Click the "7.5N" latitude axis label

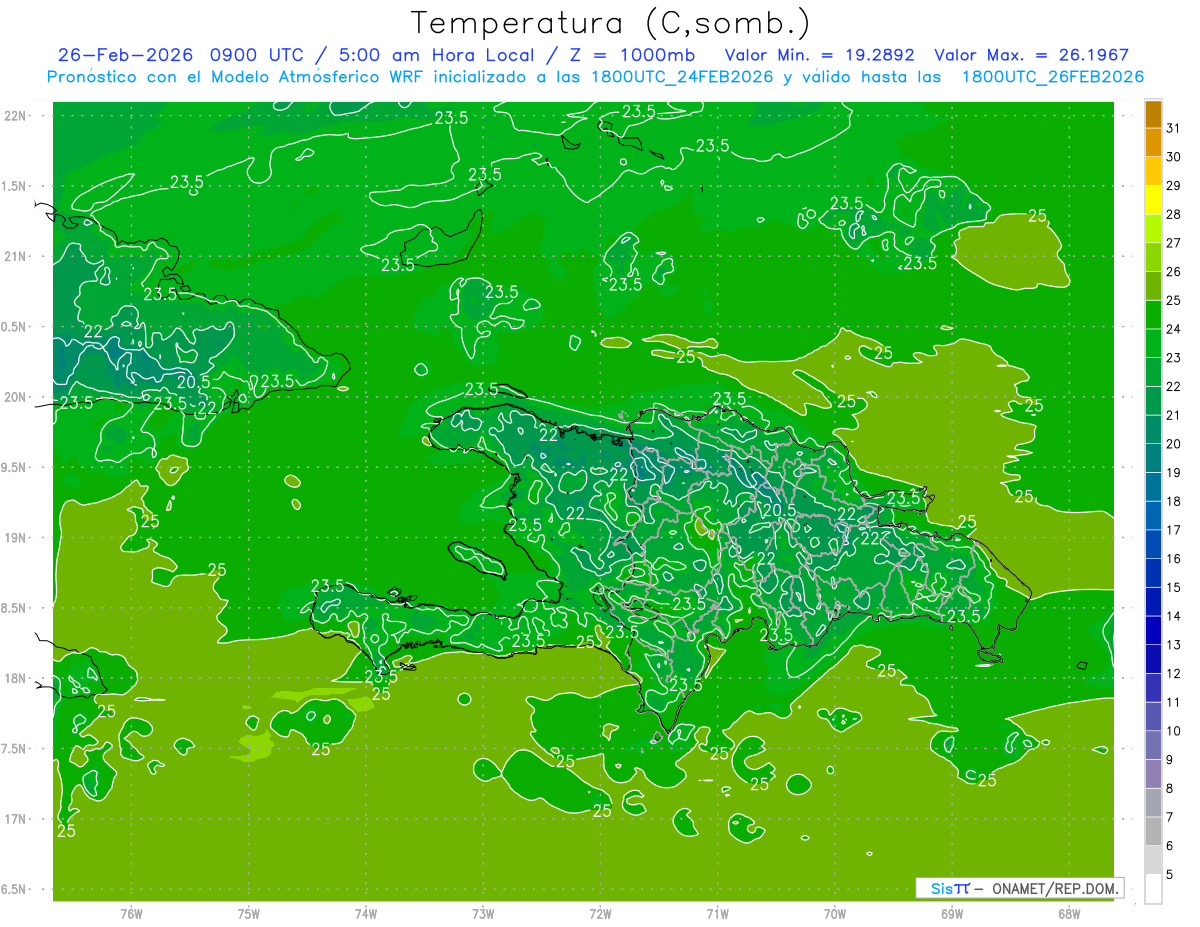coord(15,749)
